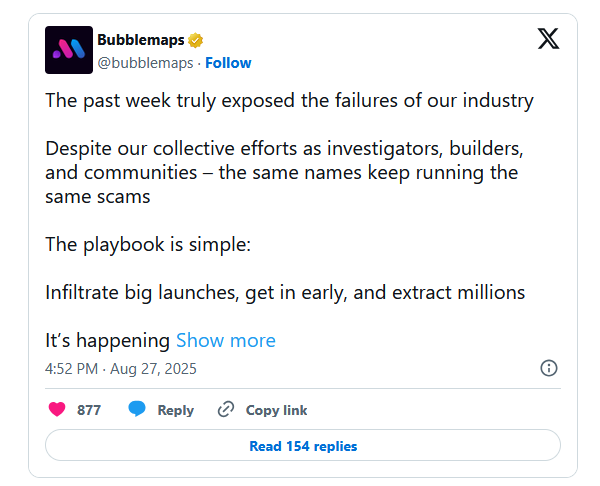The image size is (600, 486).
Task: Click the Reply text label
Action: click(175, 410)
